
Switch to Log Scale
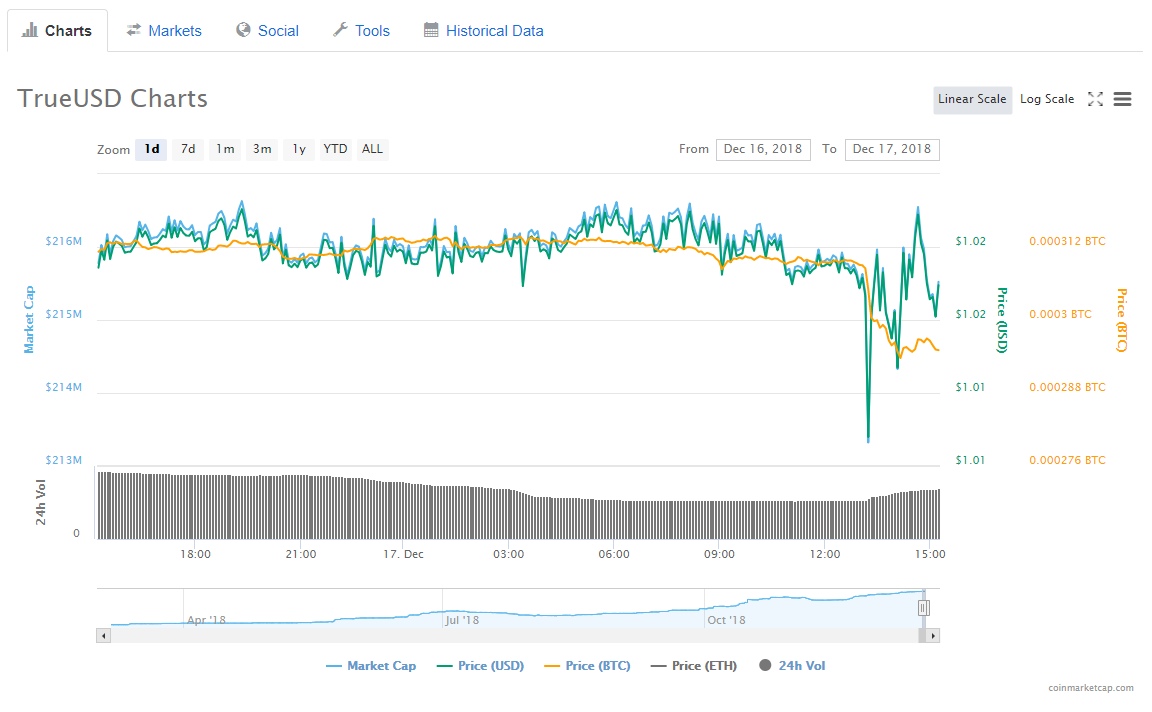[1047, 99]
